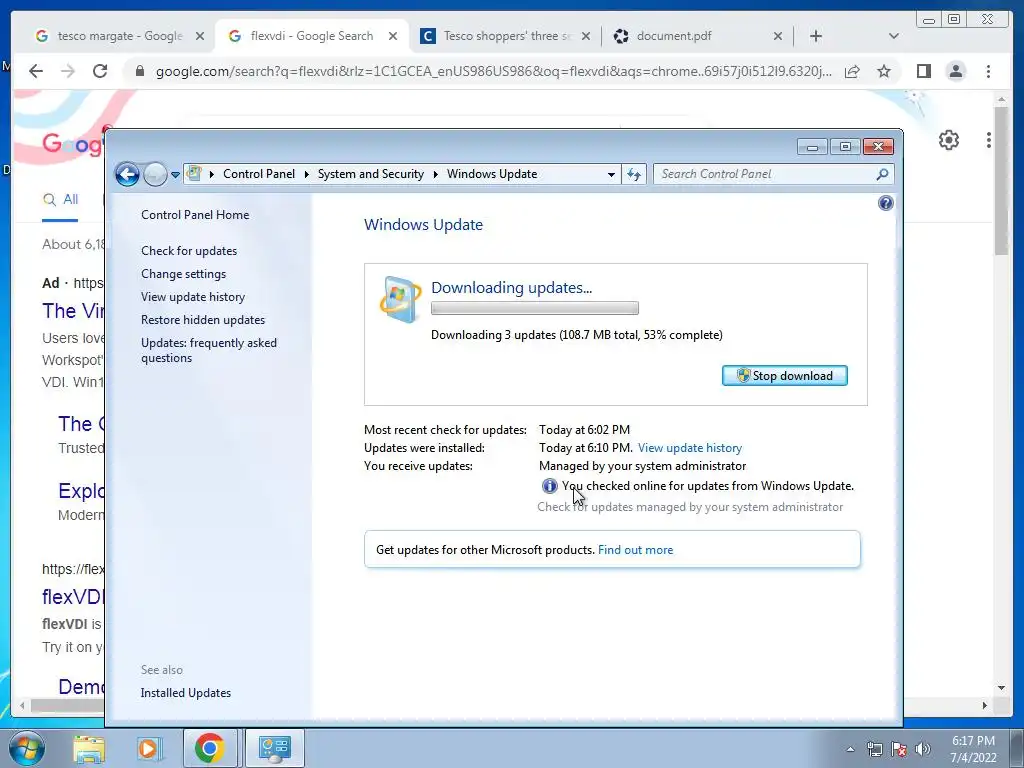Click the Windows Update shield icon

point(400,300)
